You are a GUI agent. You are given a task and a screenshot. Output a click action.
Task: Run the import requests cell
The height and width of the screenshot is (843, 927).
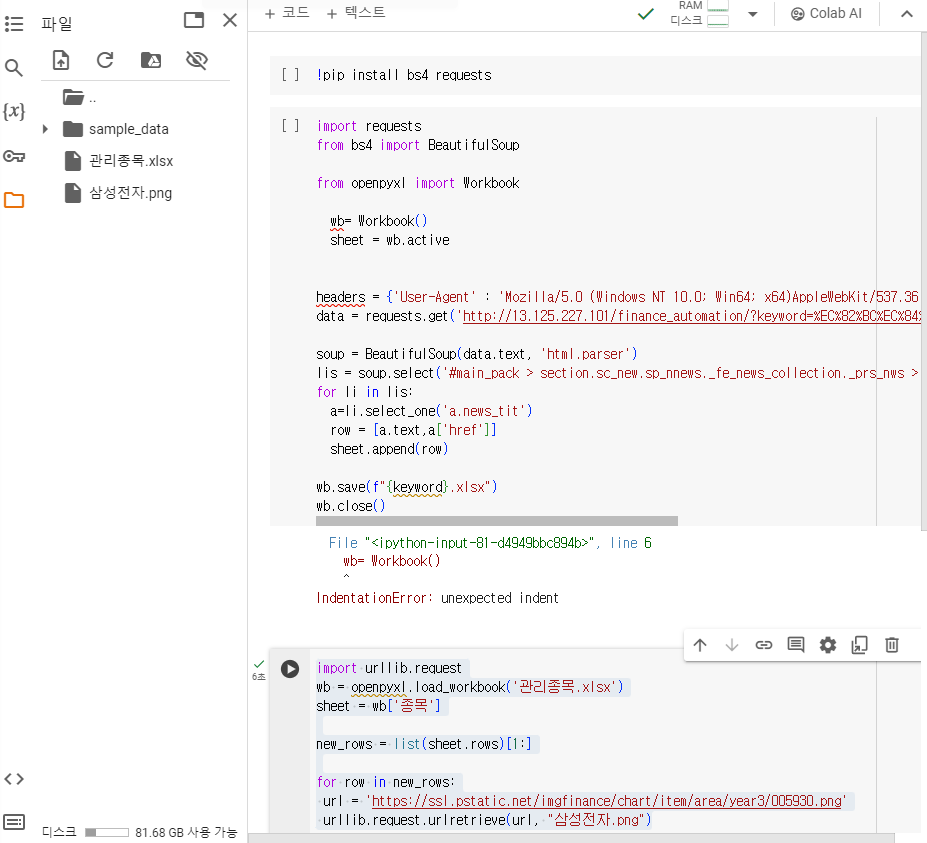[290, 125]
